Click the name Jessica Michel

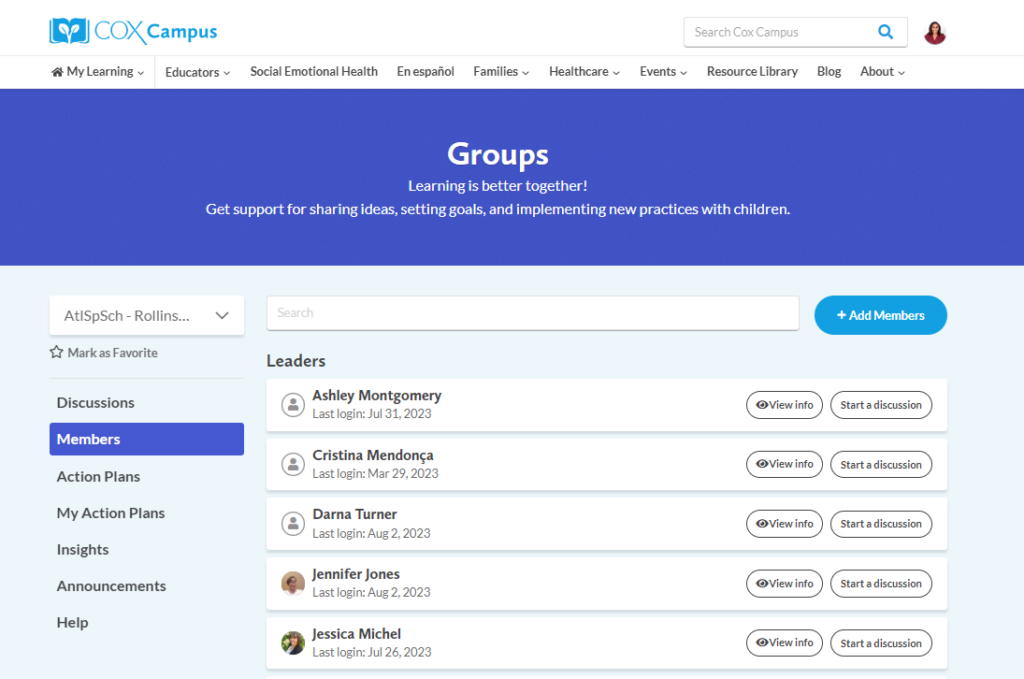pyautogui.click(x=357, y=634)
